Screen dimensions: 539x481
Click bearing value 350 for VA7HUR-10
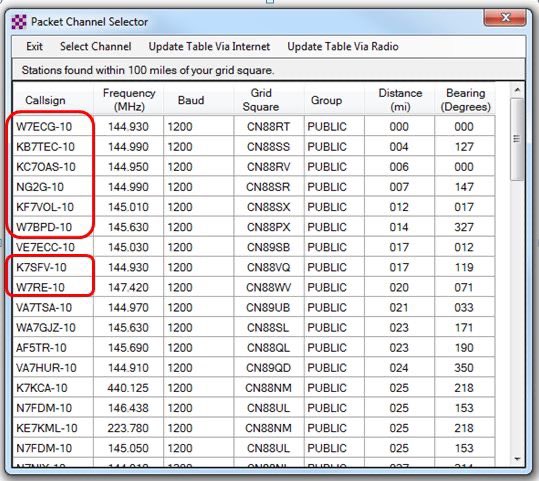[x=464, y=368]
